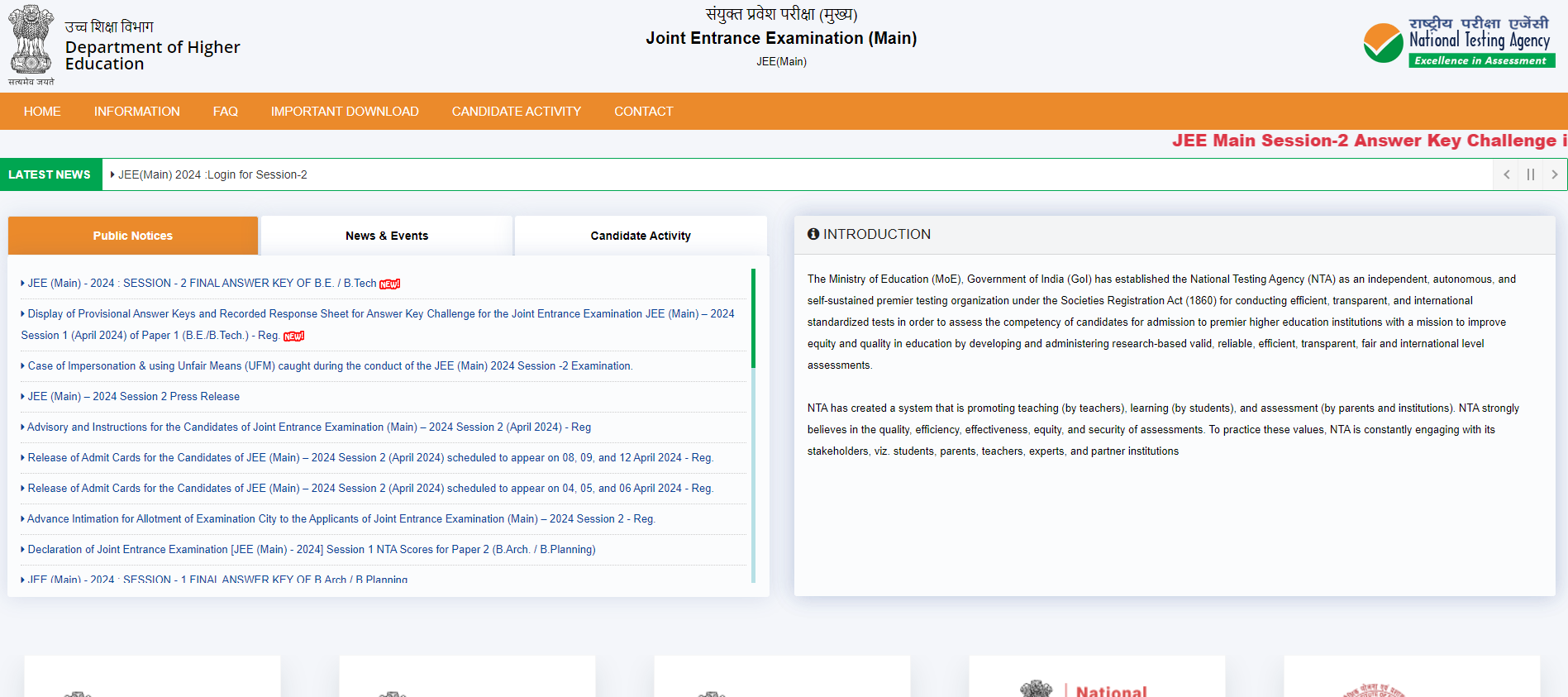Viewport: 1568px width, 697px height.
Task: Open the HOME menu item
Action: pos(42,112)
